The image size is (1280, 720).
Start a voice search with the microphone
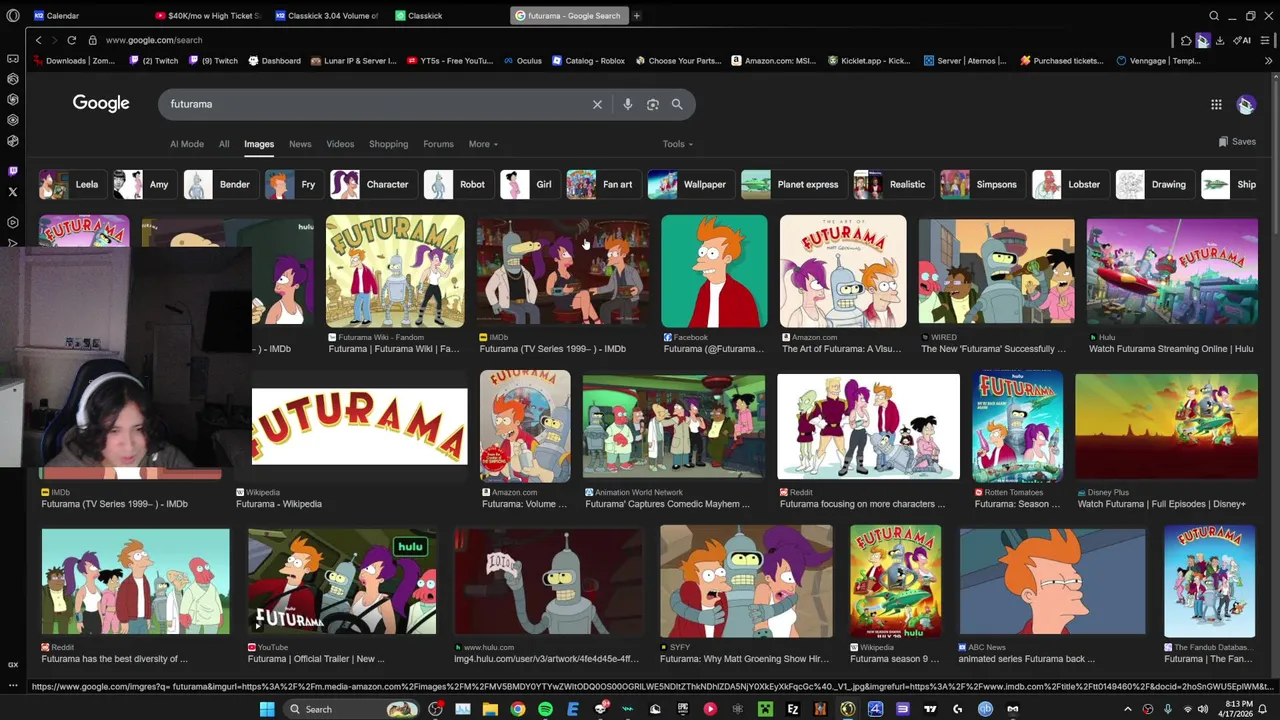pos(627,104)
